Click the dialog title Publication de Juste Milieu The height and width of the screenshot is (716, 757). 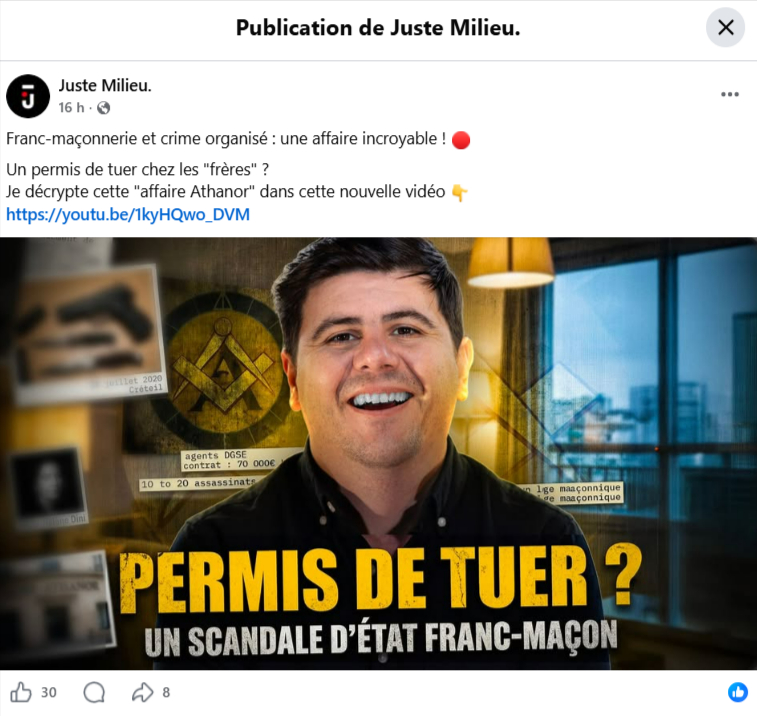click(378, 28)
